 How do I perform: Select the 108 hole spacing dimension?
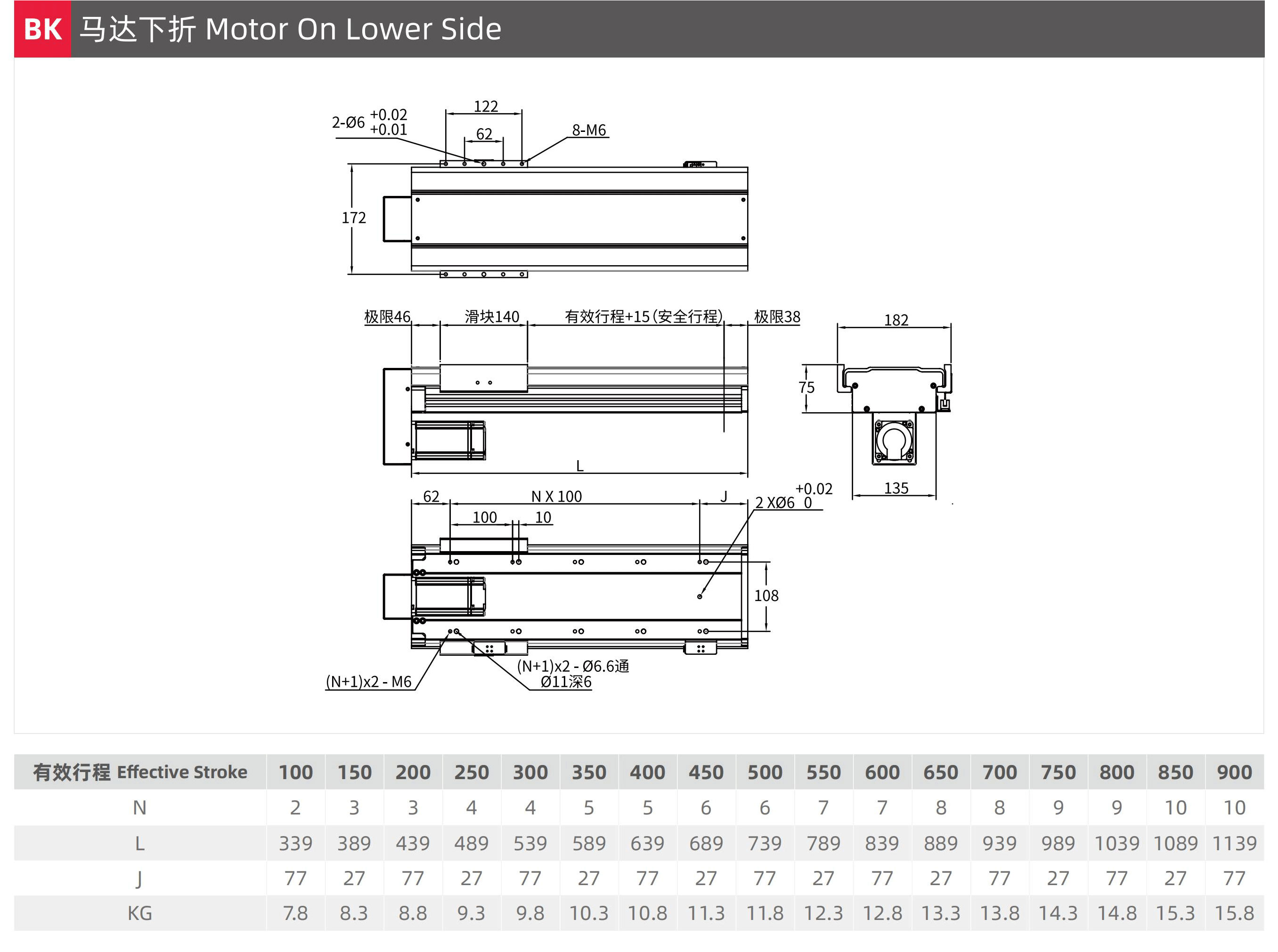tap(766, 596)
